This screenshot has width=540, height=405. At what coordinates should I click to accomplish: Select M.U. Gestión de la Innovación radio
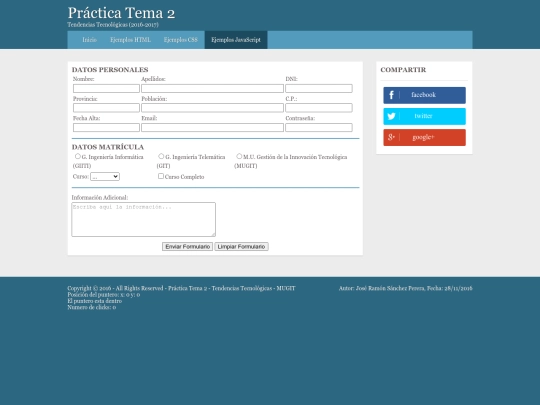(239, 156)
